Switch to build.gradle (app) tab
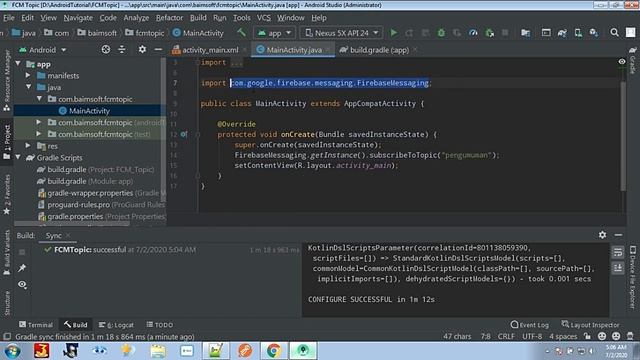This screenshot has height=360, width=640. [379, 50]
